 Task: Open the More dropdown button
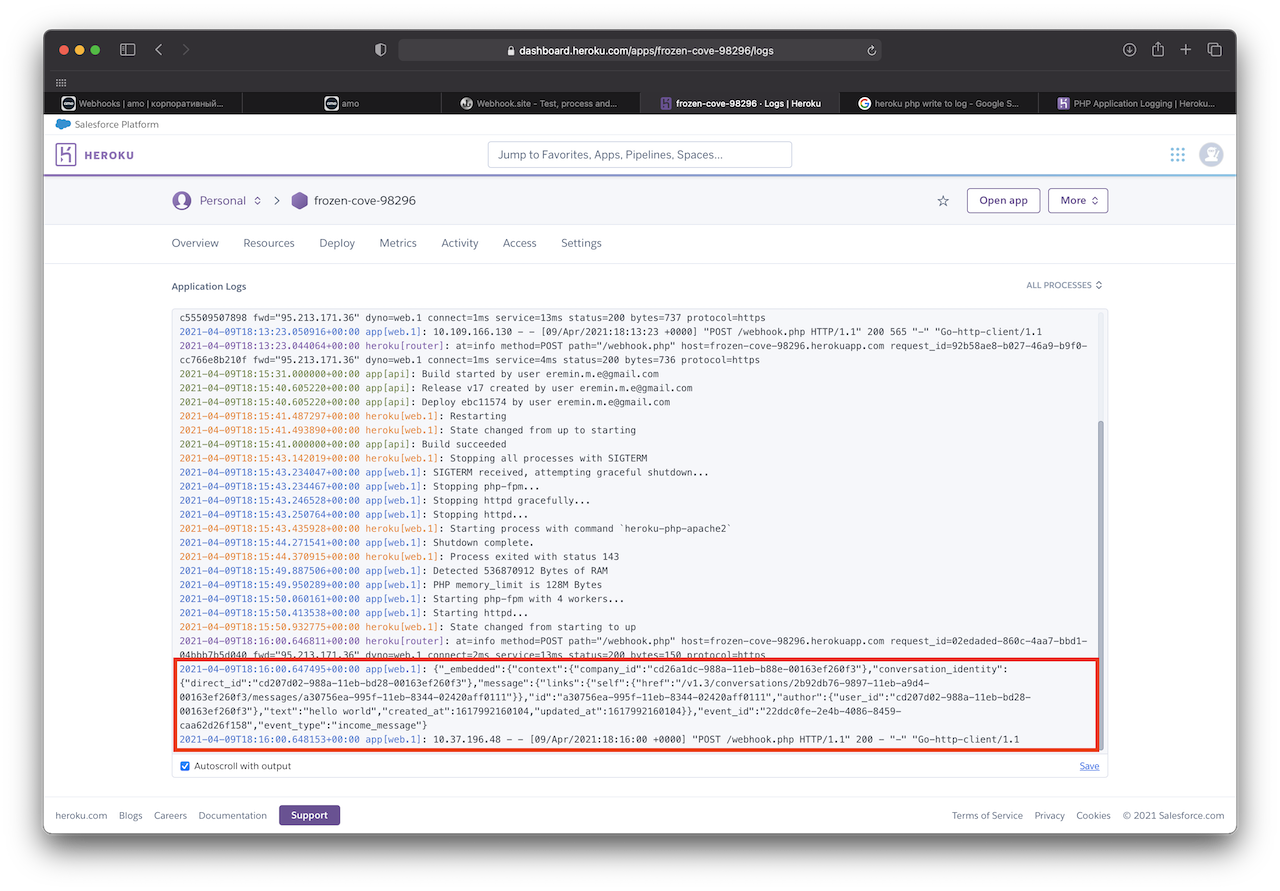pos(1078,200)
